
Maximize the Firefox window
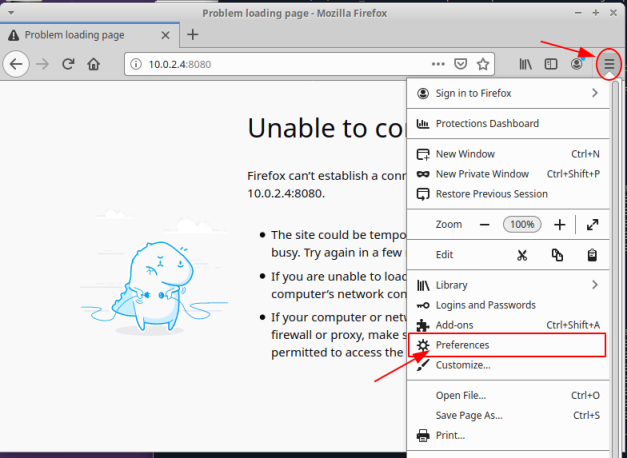point(596,13)
